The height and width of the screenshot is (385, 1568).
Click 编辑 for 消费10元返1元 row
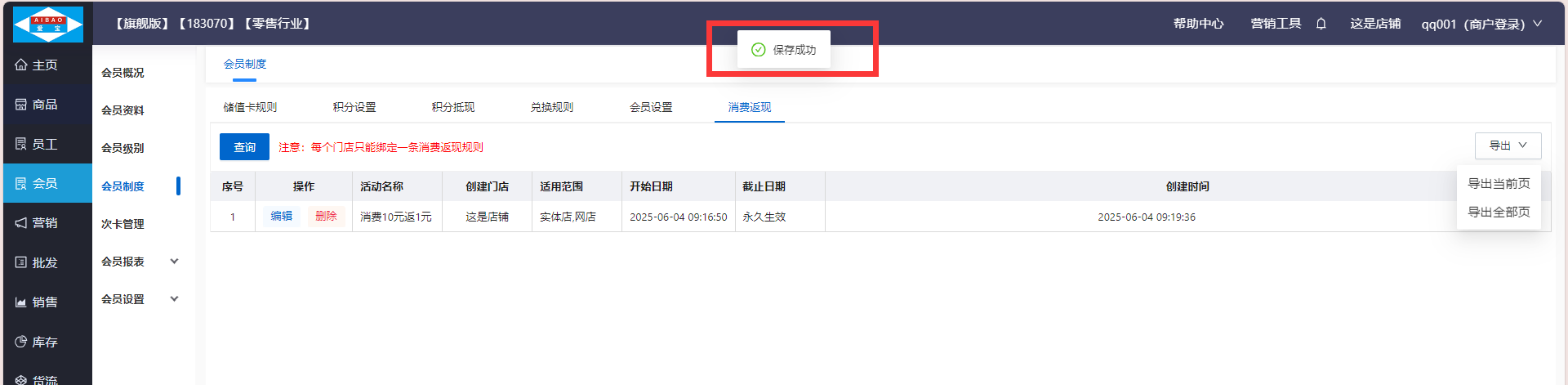point(282,216)
